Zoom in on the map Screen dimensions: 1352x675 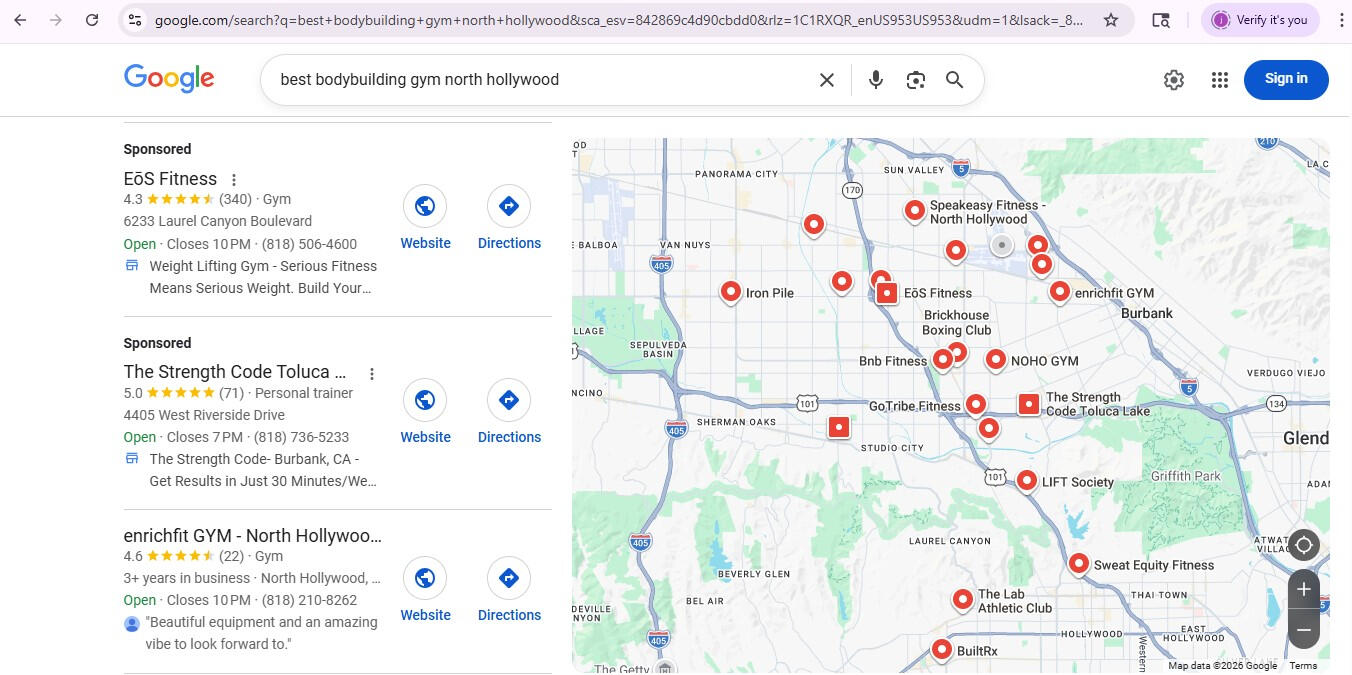(1303, 590)
